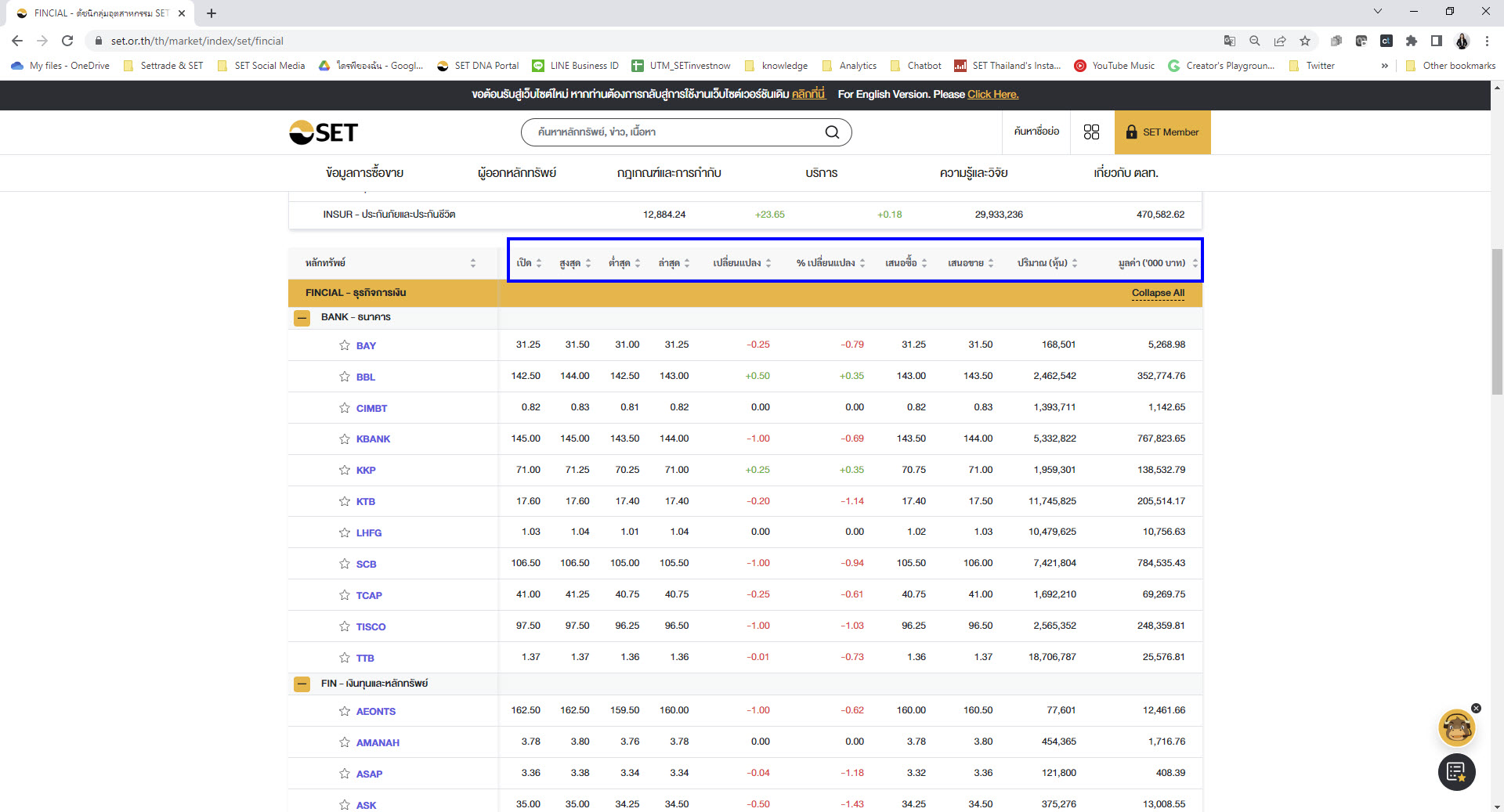The height and width of the screenshot is (812, 1504).
Task: Open the chatbot mascot icon
Action: point(1456,728)
